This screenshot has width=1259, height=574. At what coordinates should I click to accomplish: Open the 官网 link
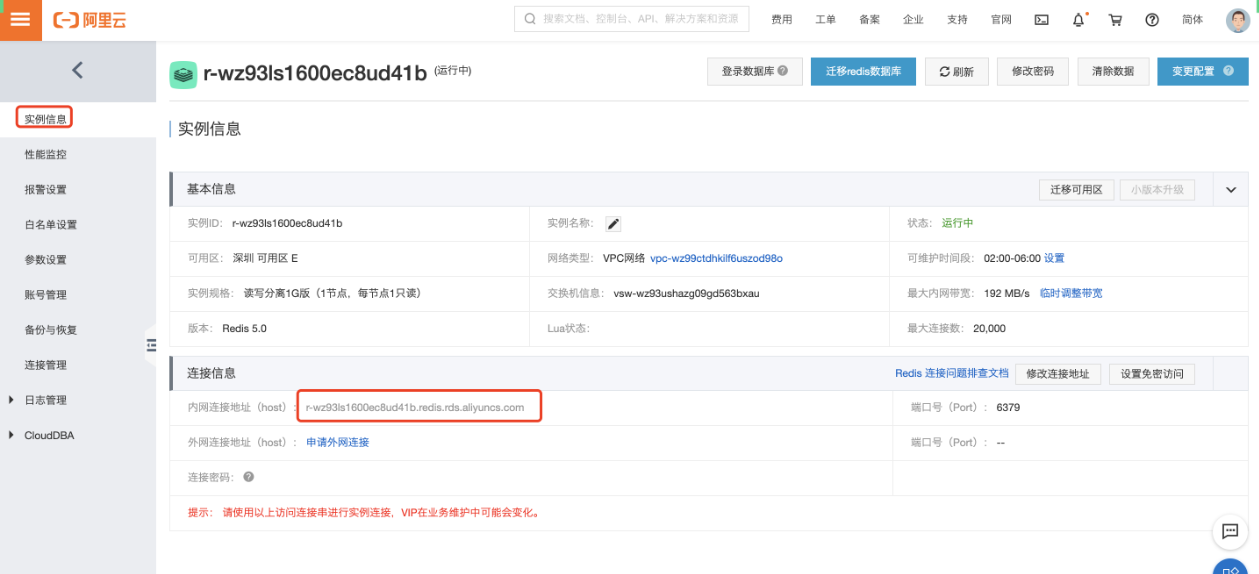[1001, 20]
